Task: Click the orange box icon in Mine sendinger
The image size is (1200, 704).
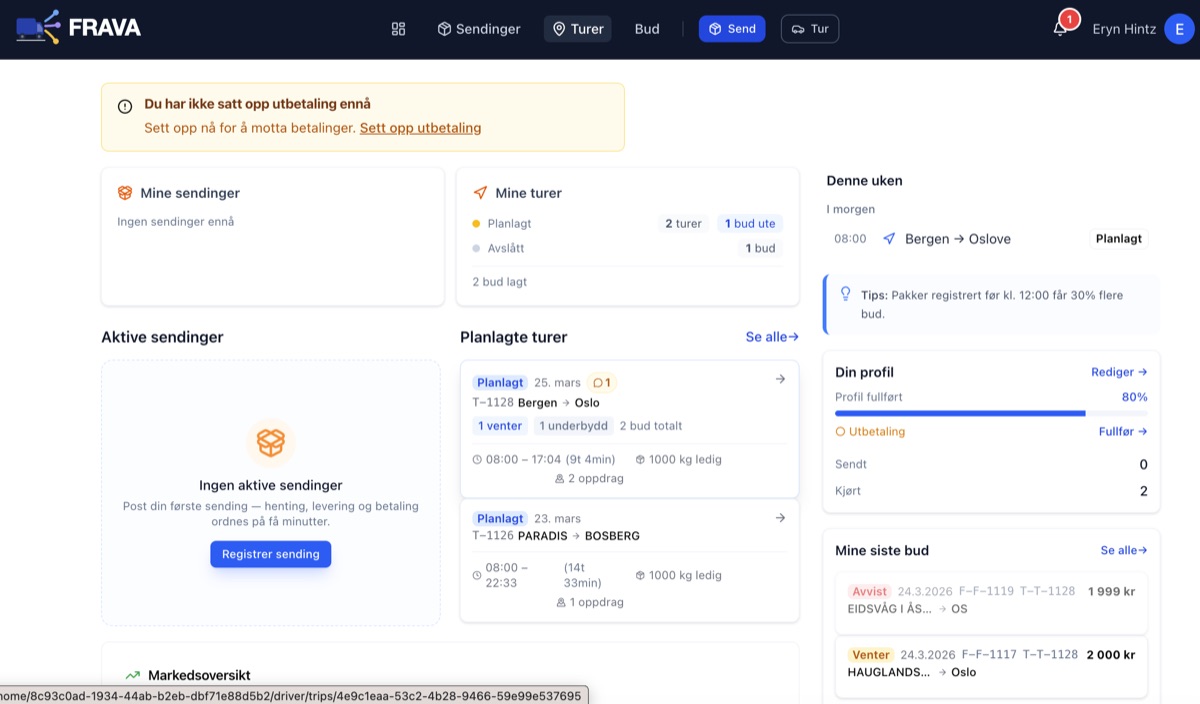Action: 125,193
